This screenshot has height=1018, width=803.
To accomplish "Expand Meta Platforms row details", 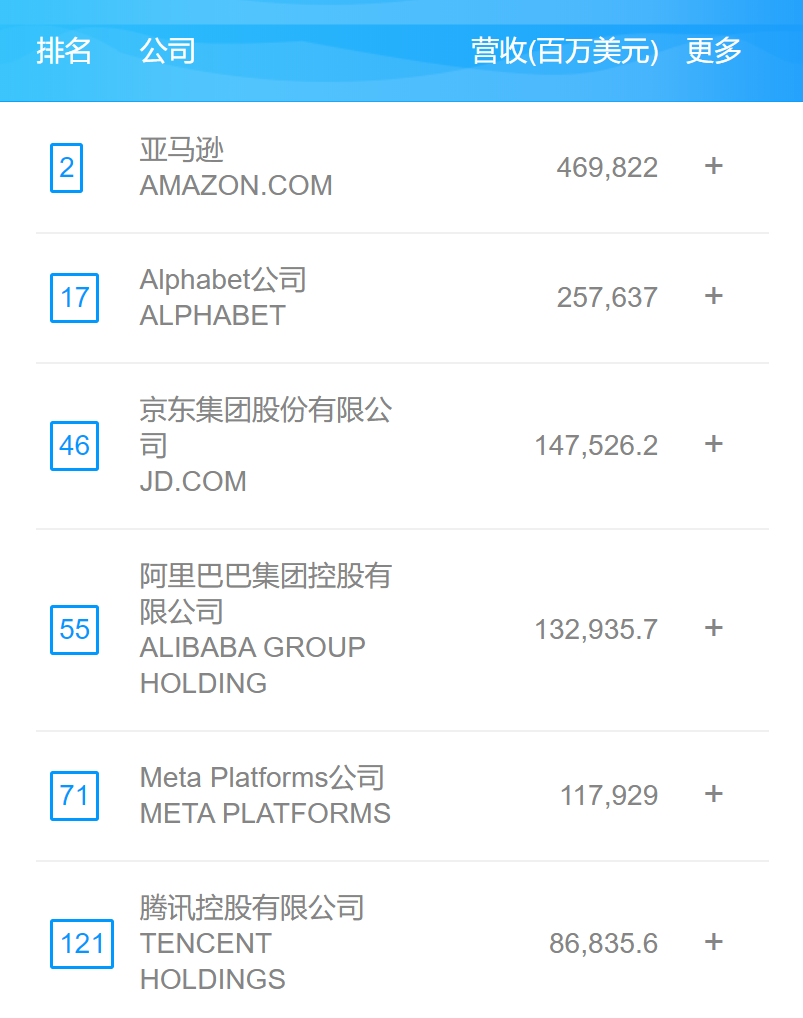I will (713, 794).
